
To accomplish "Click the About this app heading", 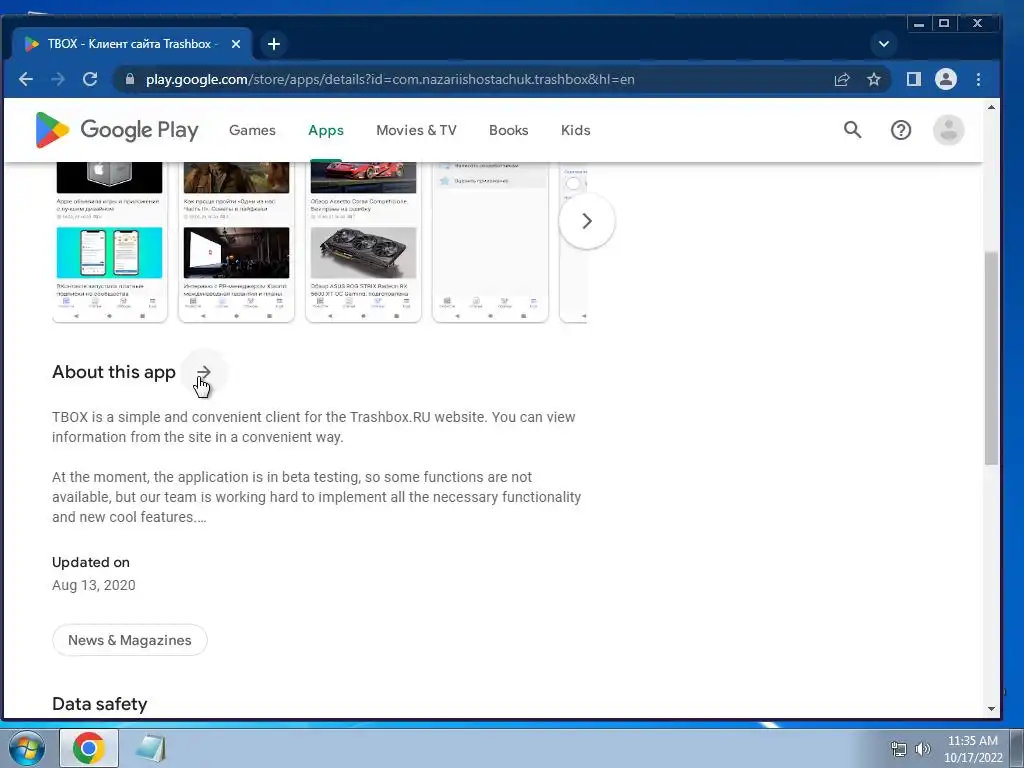I will [x=114, y=372].
